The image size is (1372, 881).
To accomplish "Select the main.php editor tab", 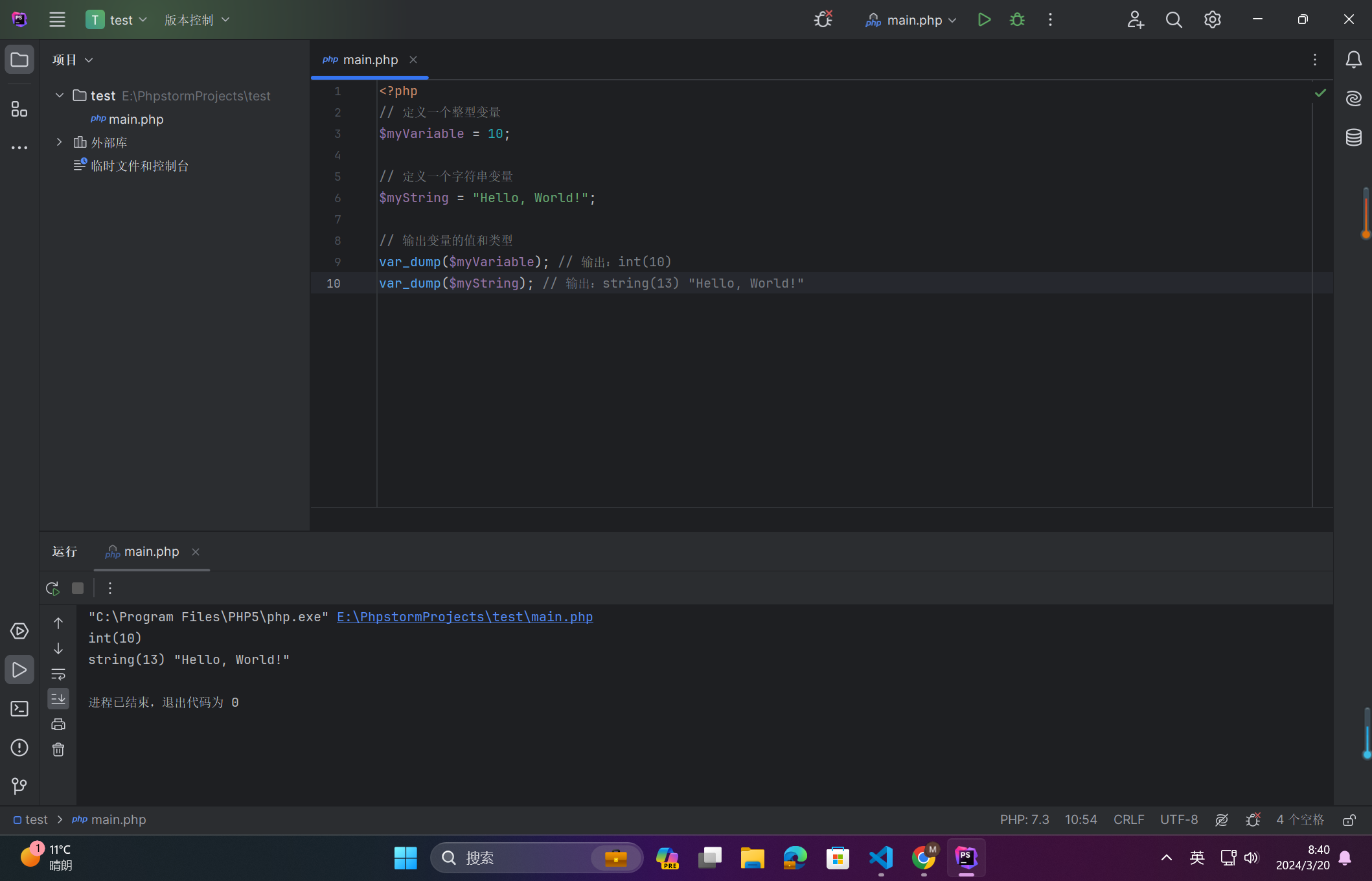I will pyautogui.click(x=370, y=60).
